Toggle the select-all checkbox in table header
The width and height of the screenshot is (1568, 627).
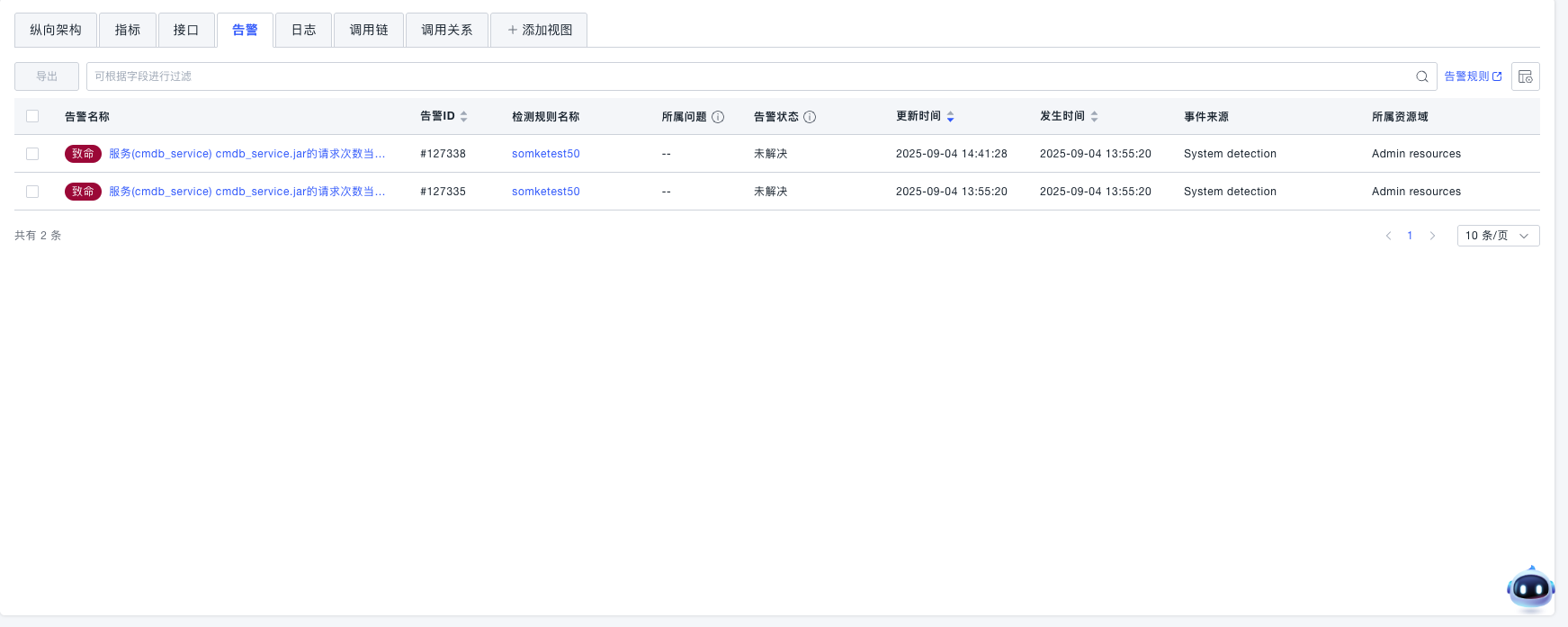(32, 116)
